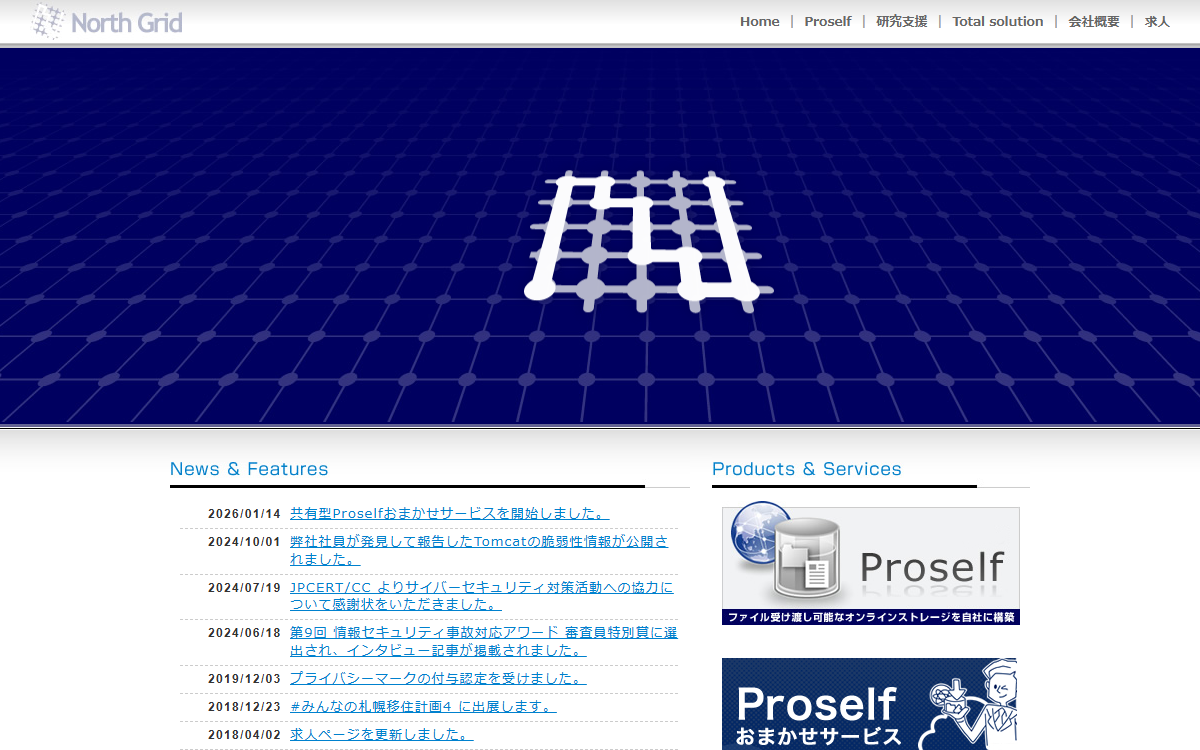Image resolution: width=1200 pixels, height=750 pixels.
Task: Click the date 2018/12/23
Action: pos(245,707)
